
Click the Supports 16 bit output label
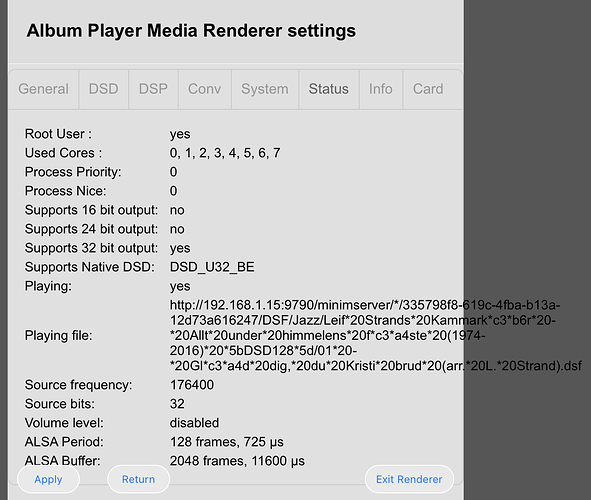click(x=92, y=210)
